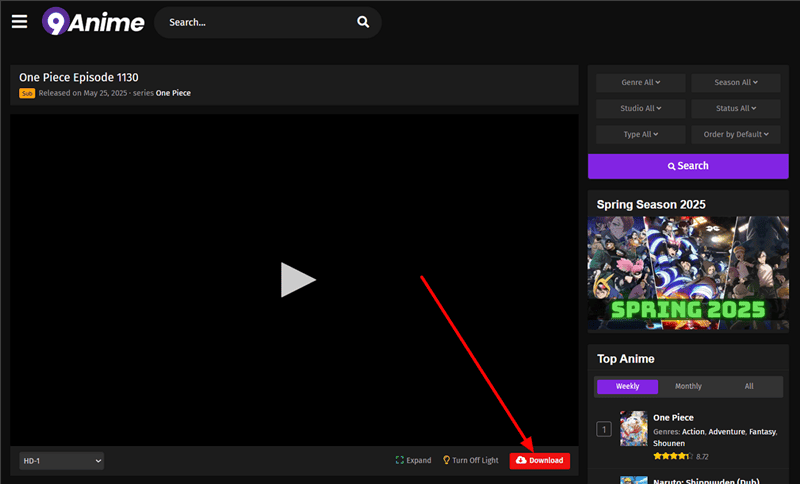Open the One Piece ranked thumbnail
The image size is (800, 484).
pos(634,429)
